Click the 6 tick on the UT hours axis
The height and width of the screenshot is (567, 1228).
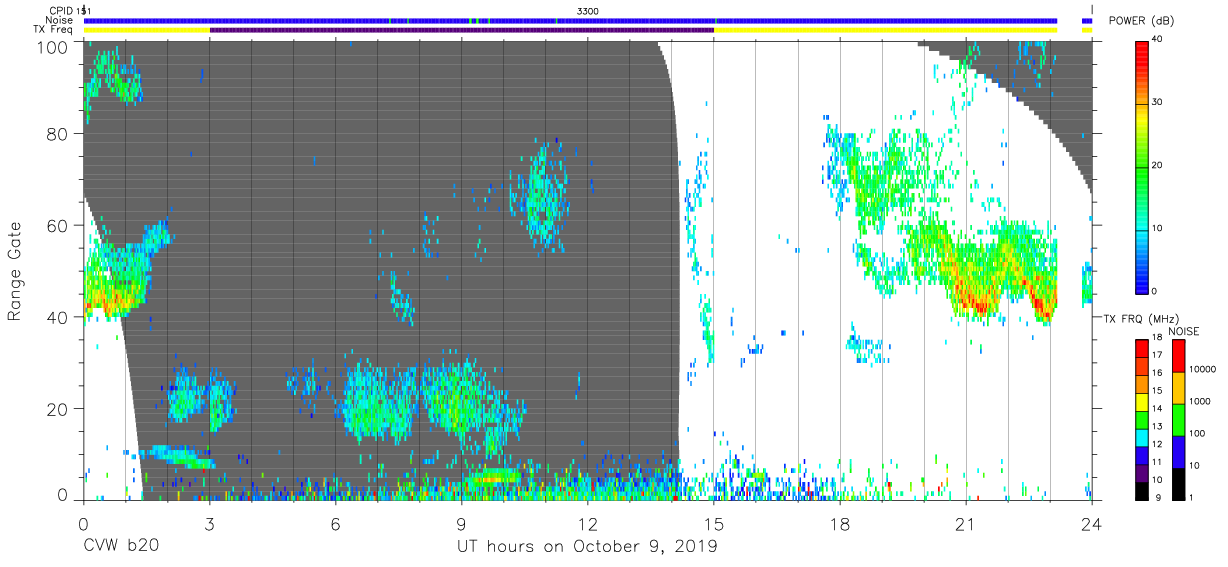click(x=335, y=524)
